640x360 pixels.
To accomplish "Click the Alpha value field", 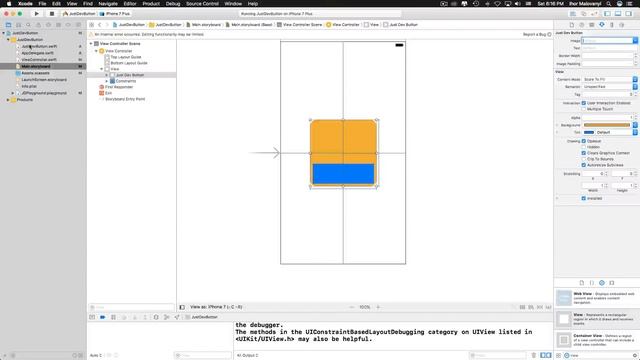I will click(608, 118).
